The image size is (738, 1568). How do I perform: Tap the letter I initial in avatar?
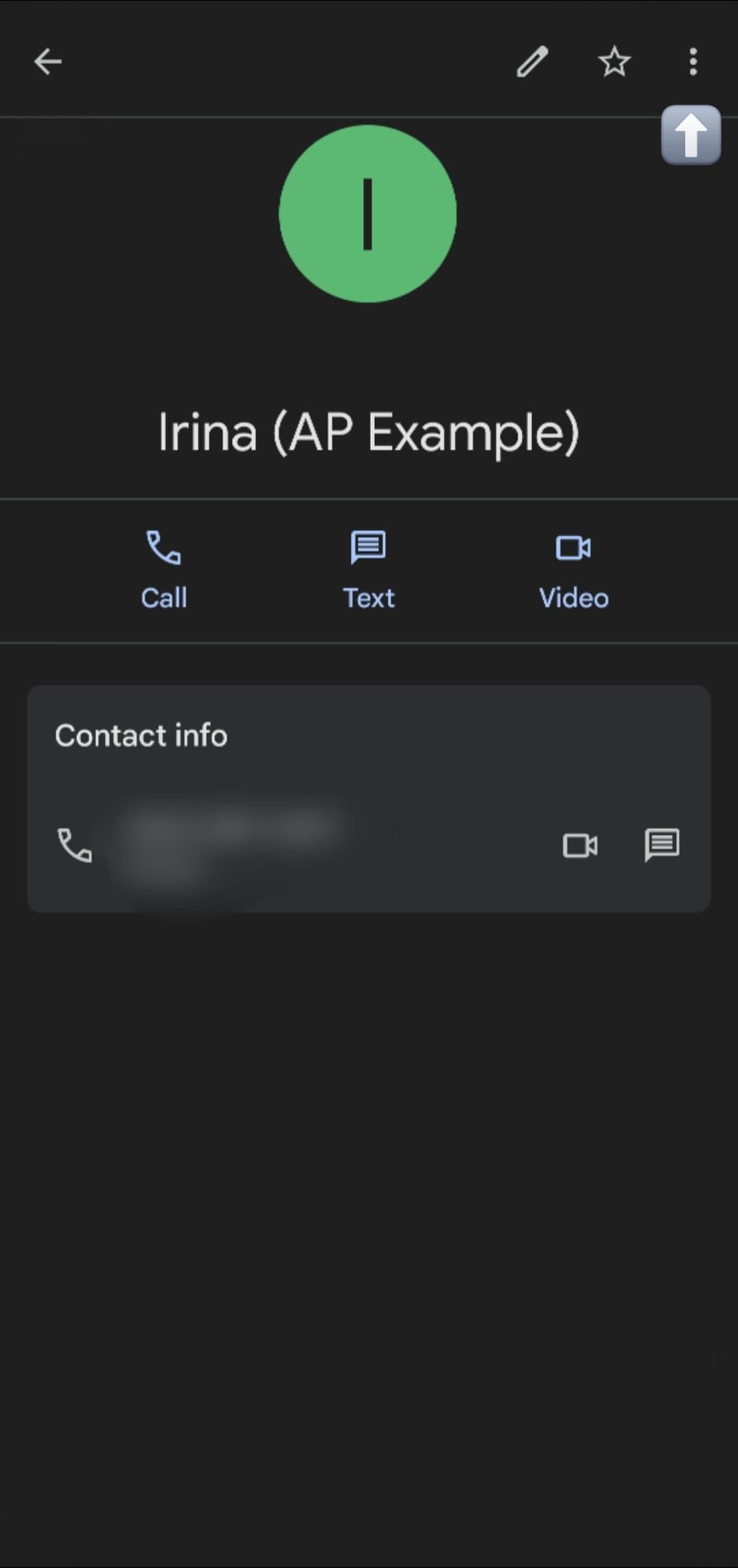(367, 213)
